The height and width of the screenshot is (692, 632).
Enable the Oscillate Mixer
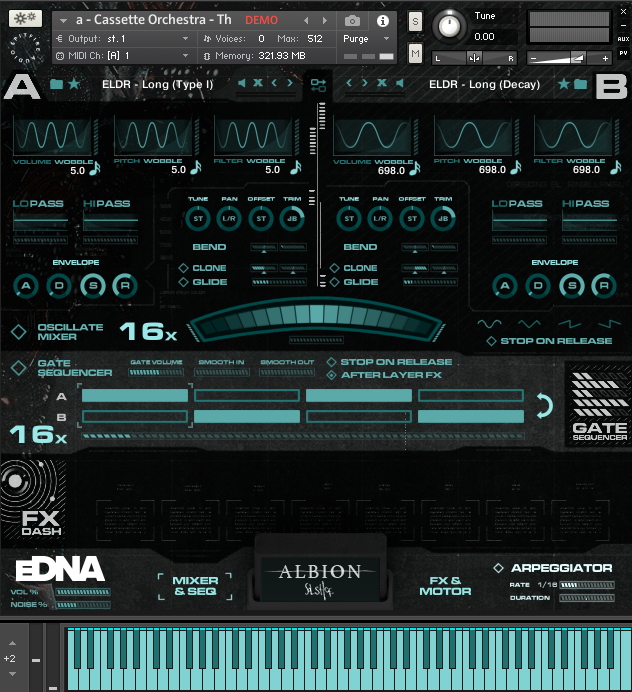point(19,331)
